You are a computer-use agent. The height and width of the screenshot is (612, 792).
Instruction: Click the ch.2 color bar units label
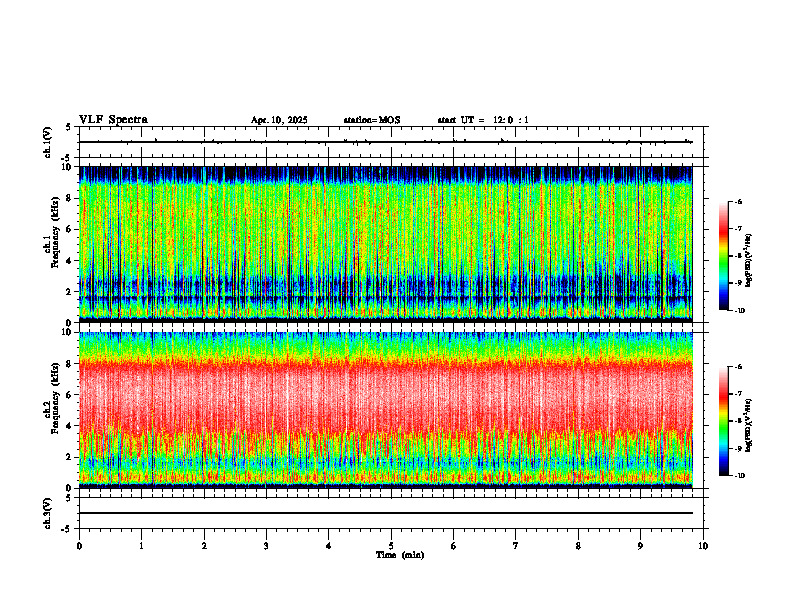click(749, 426)
